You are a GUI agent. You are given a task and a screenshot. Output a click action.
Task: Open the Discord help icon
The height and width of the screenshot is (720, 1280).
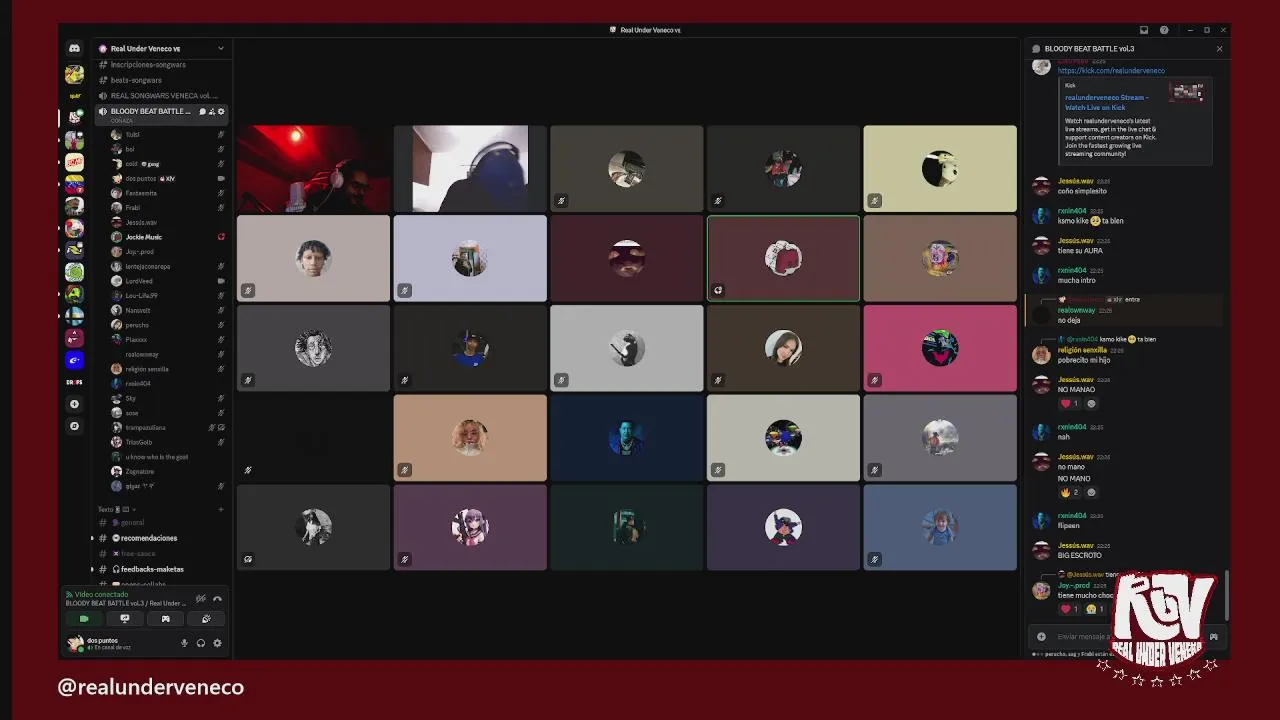click(1164, 30)
